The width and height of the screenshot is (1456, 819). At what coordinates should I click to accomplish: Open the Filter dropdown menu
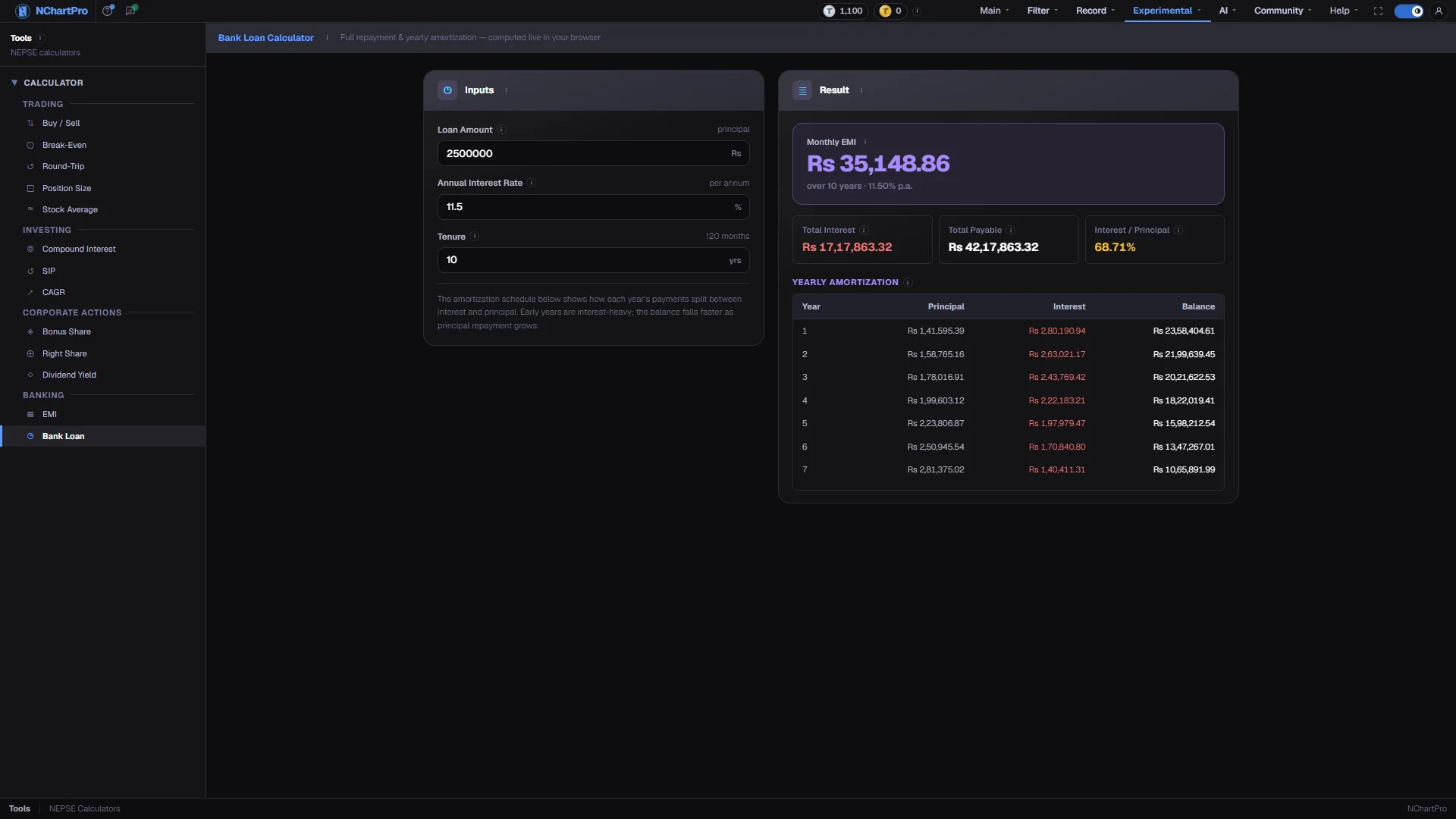pos(1042,11)
